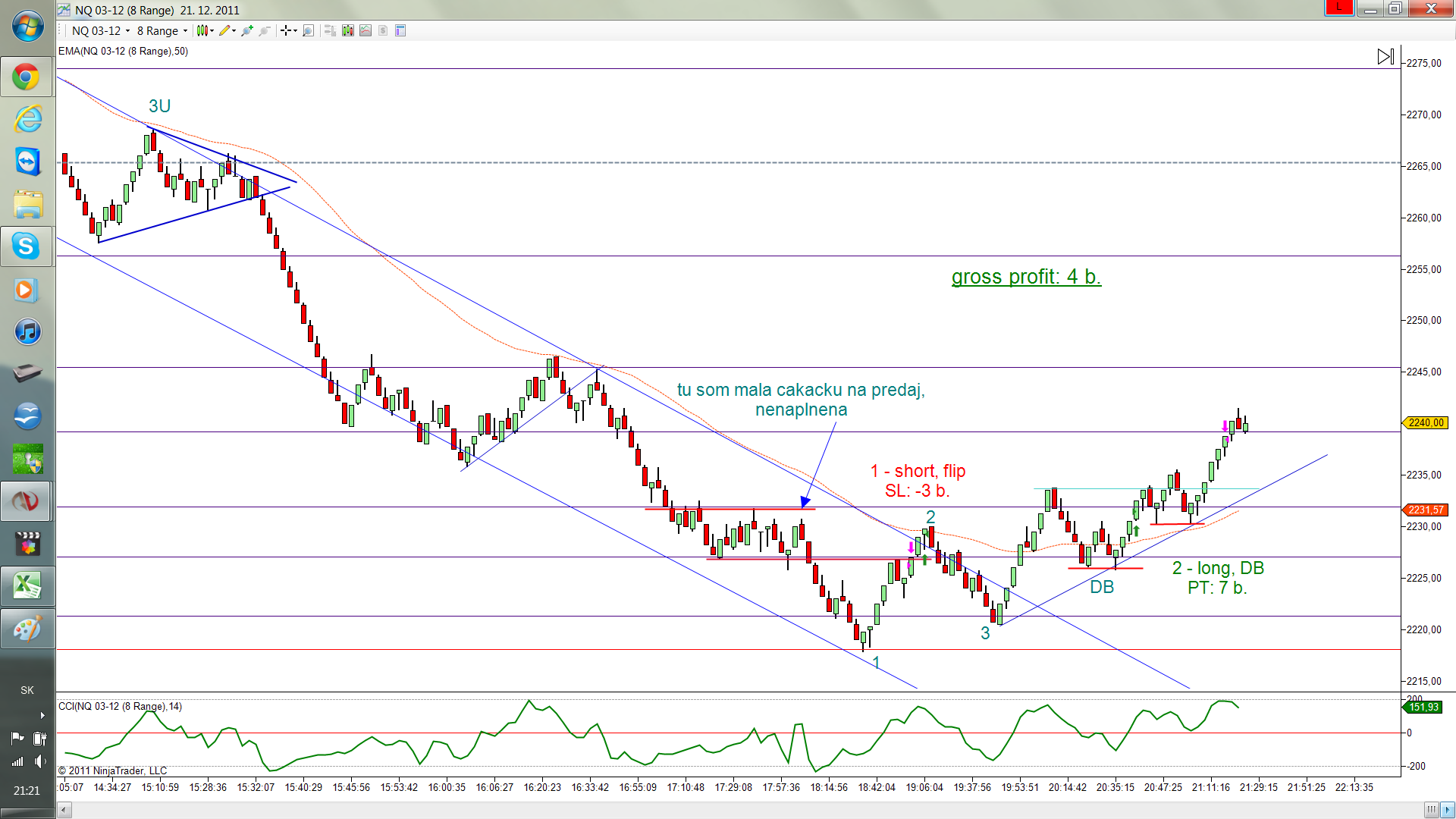Click the CCI indicator panel label
The height and width of the screenshot is (819, 1456).
(x=120, y=706)
